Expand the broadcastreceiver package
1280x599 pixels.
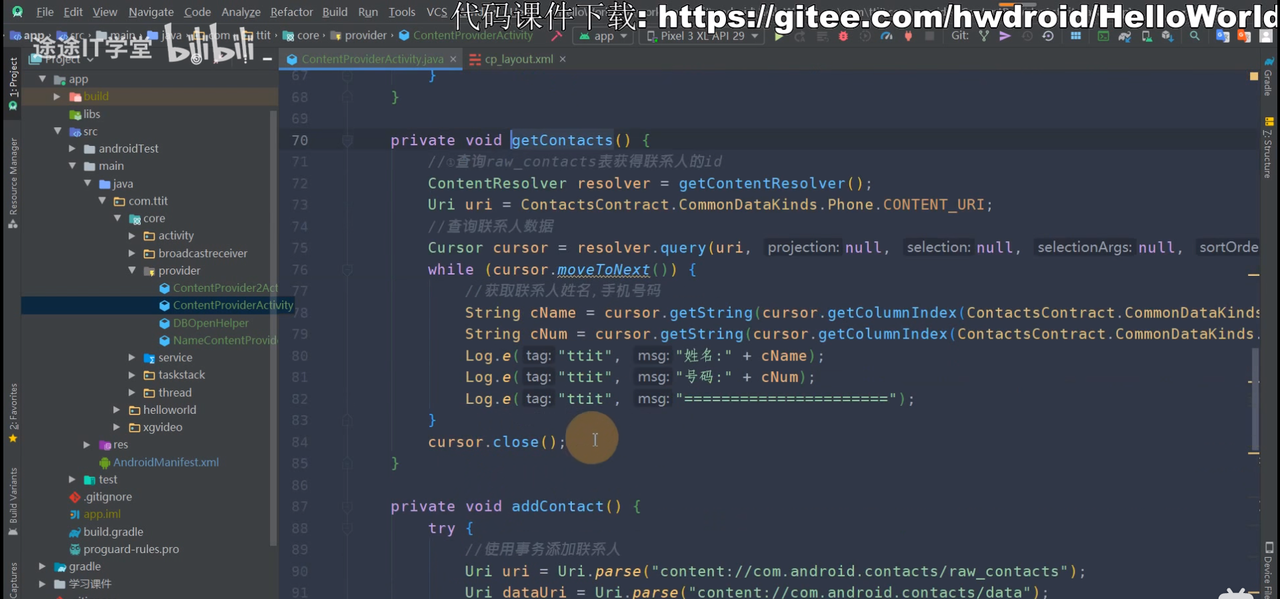coord(132,253)
